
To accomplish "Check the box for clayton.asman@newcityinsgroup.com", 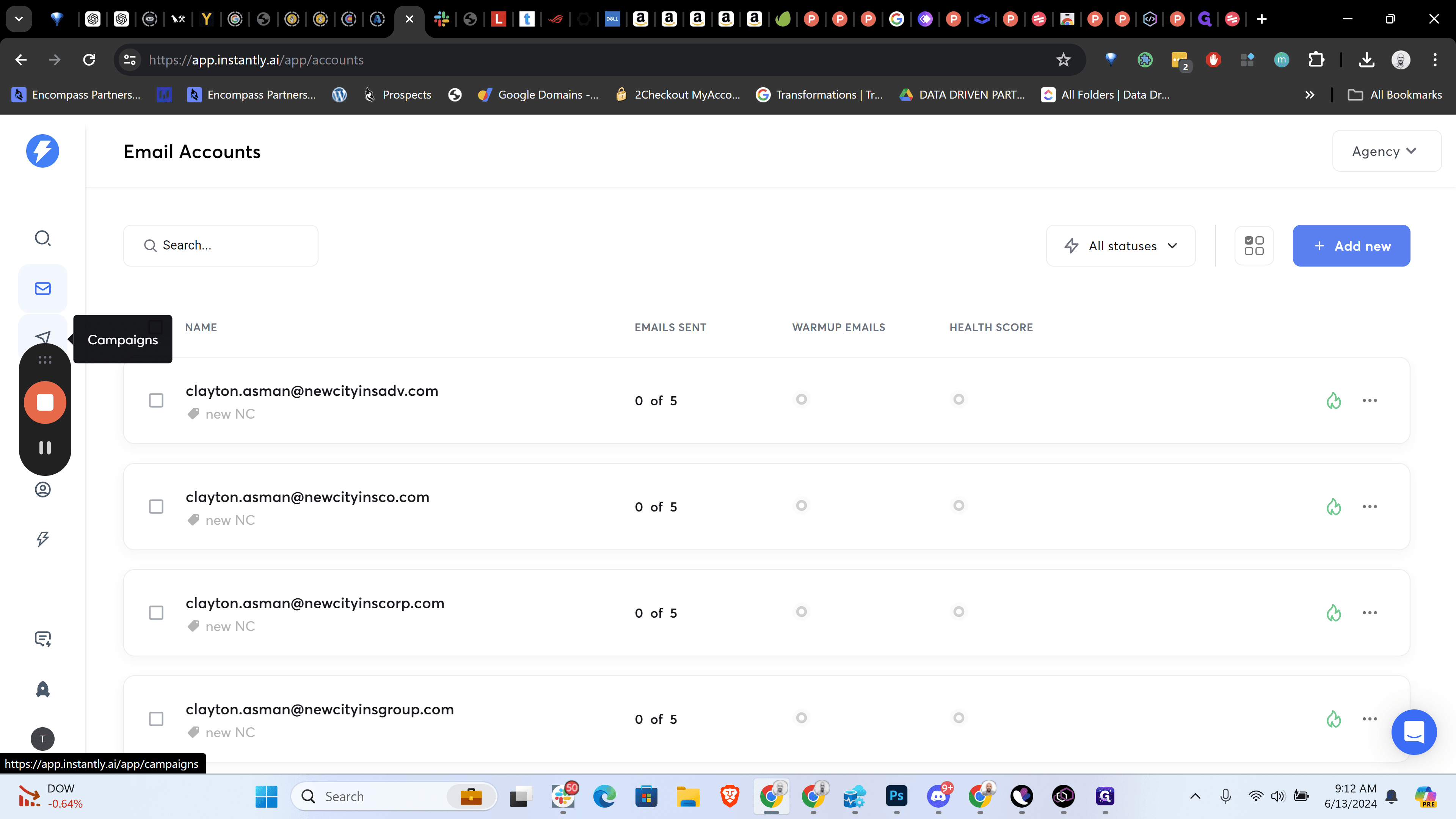I will (x=156, y=719).
